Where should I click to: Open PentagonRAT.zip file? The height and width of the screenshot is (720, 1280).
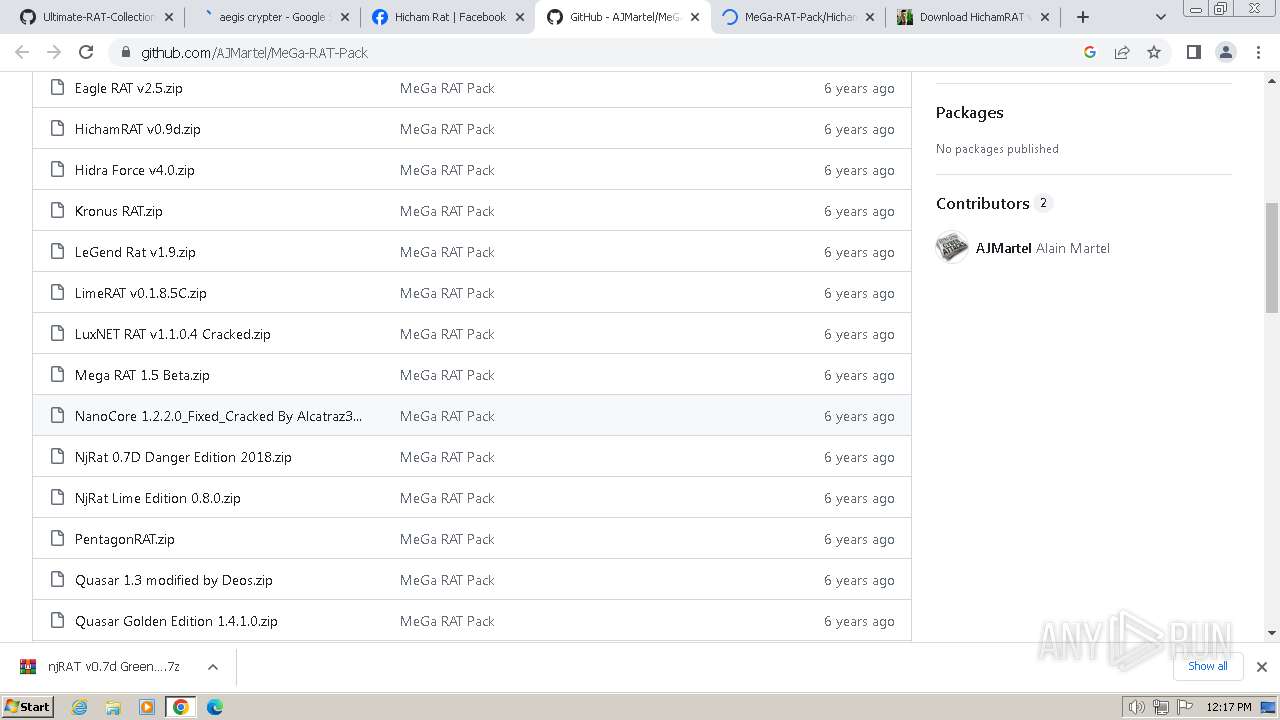[124, 539]
